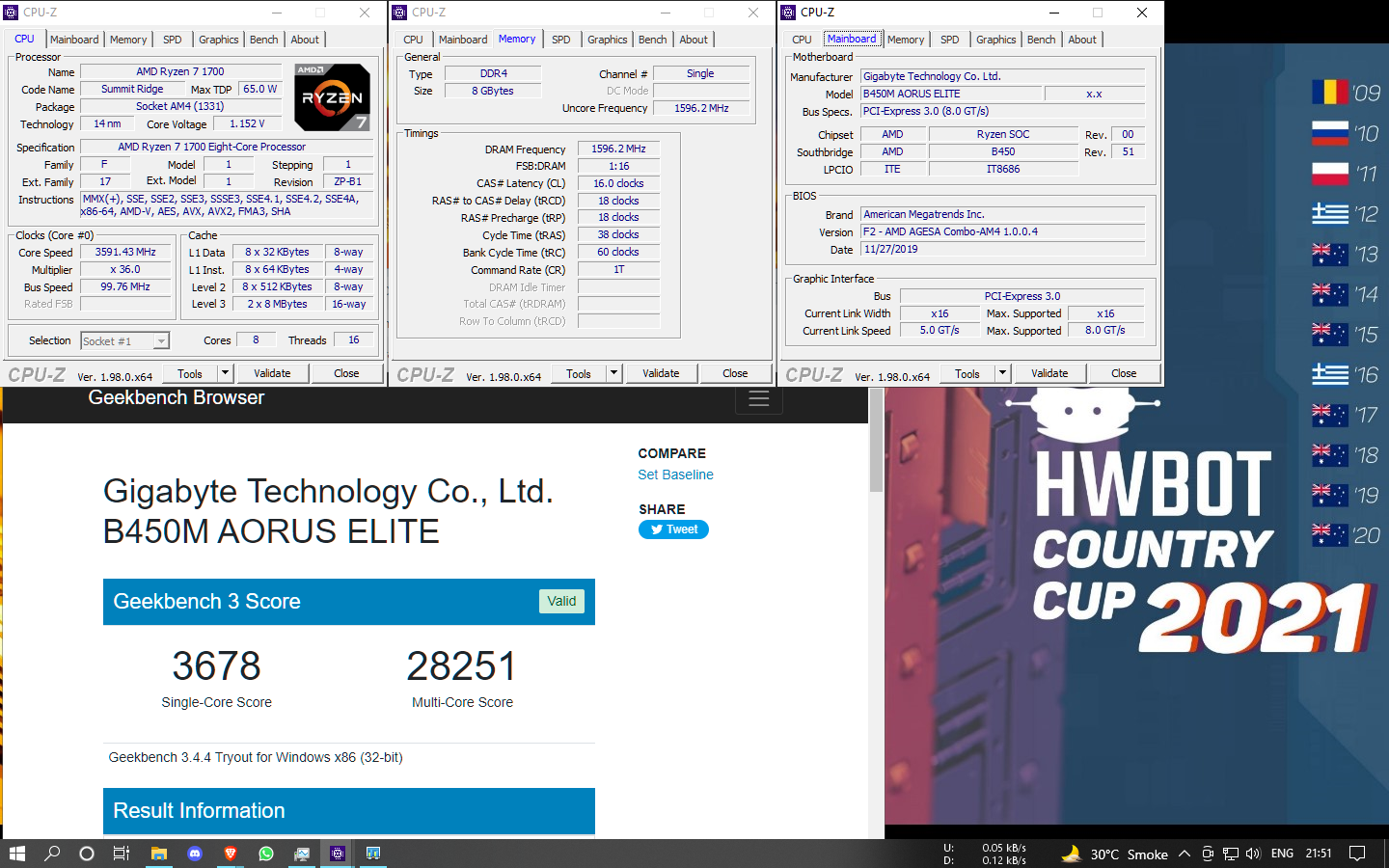Open File Explorer from the taskbar
Viewport: 1389px width, 868px height.
coord(158,854)
